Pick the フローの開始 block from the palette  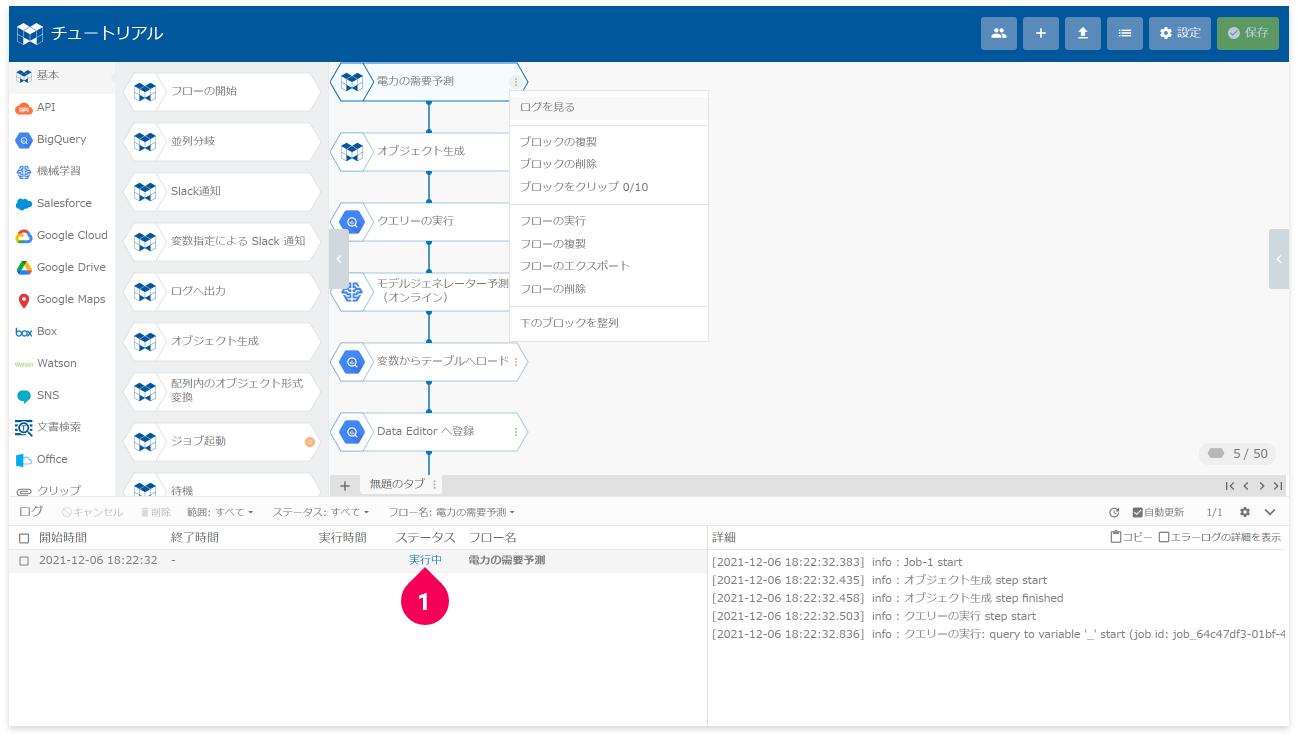pos(222,91)
